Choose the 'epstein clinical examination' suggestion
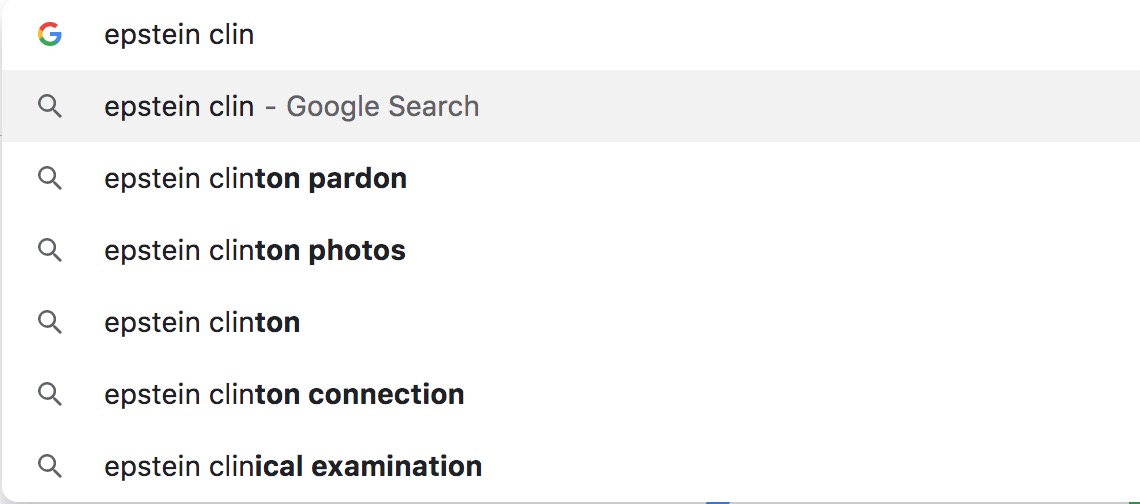Screen dimensions: 1140x504 click(570, 466)
